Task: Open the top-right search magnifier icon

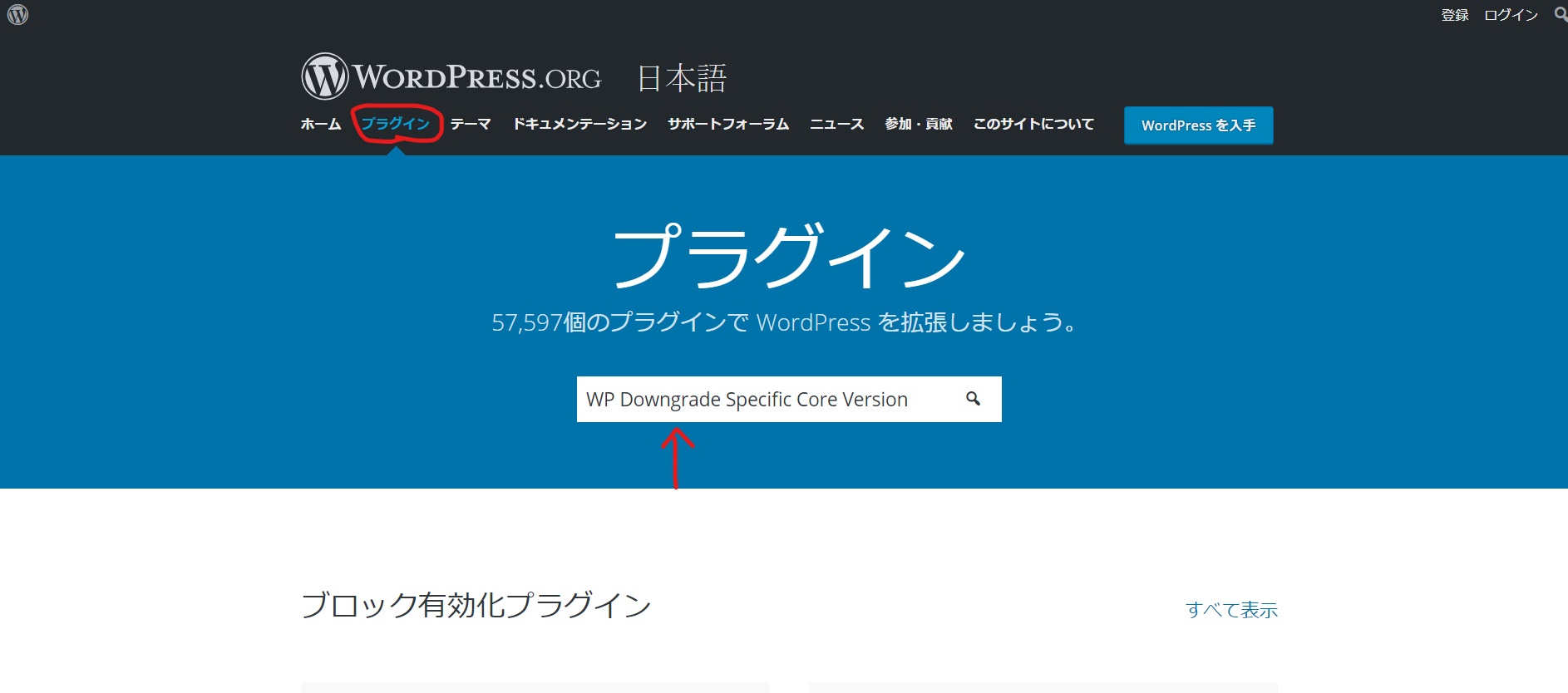Action: point(1561,14)
